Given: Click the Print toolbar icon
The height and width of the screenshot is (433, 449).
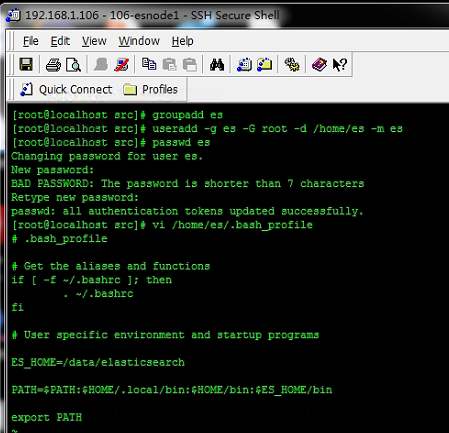Looking at the screenshot, I should (53, 64).
